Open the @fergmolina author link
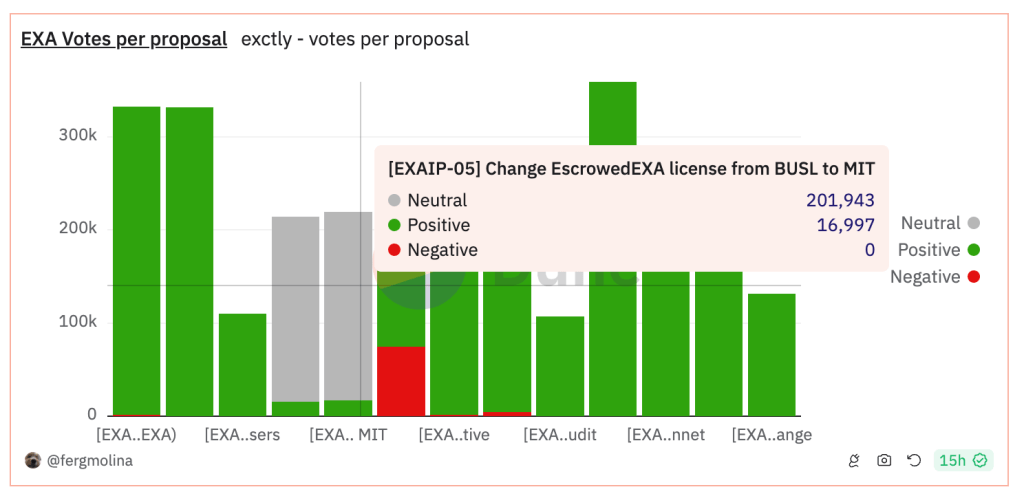The height and width of the screenshot is (496, 1024). click(x=90, y=461)
